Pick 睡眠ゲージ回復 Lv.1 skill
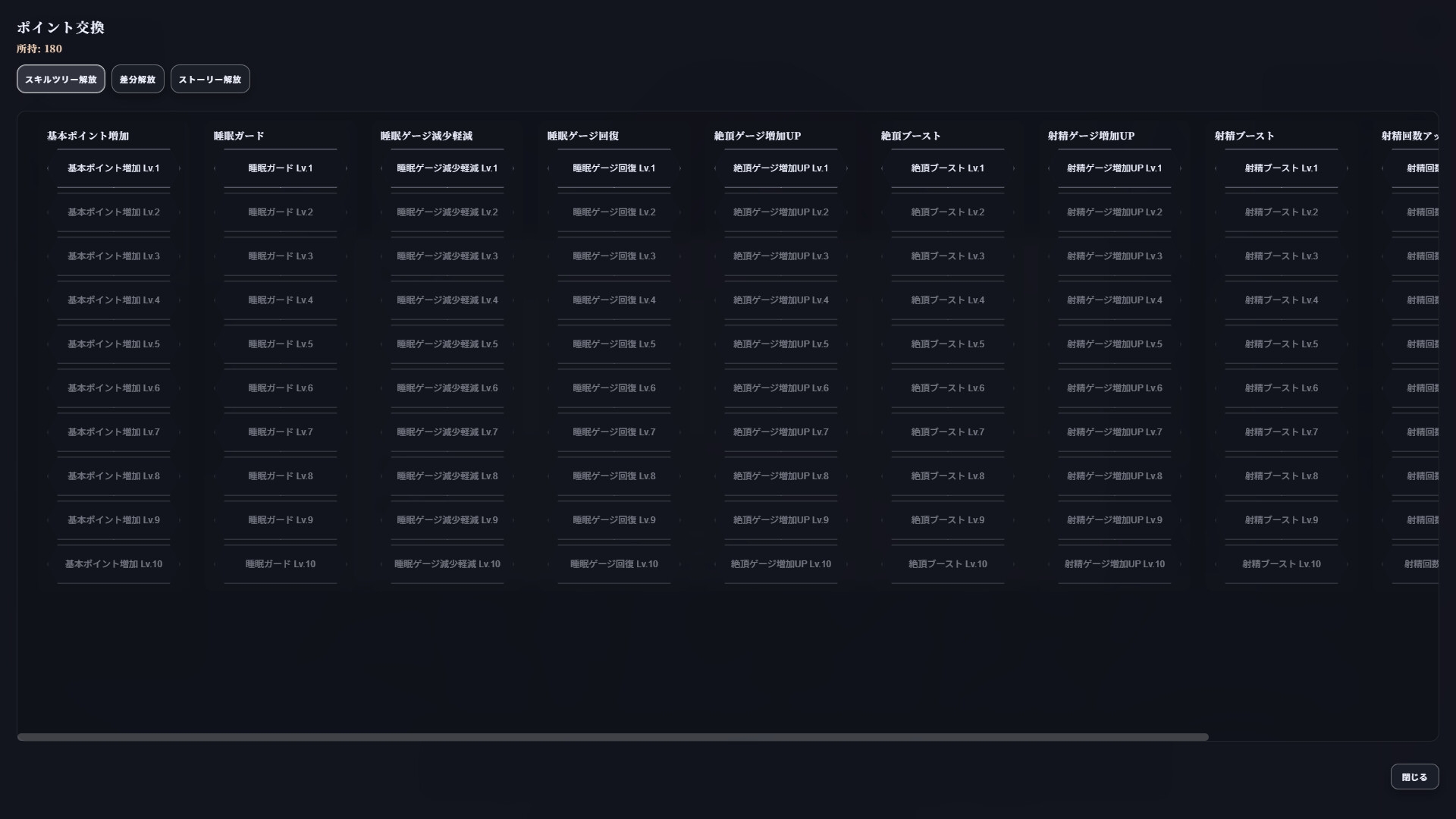 click(x=614, y=168)
